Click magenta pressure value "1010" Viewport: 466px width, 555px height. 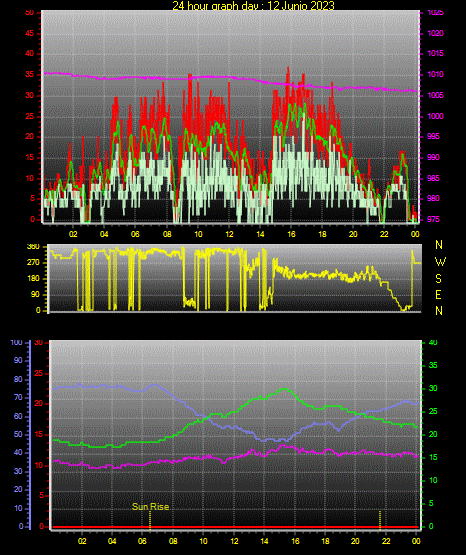coord(436,74)
